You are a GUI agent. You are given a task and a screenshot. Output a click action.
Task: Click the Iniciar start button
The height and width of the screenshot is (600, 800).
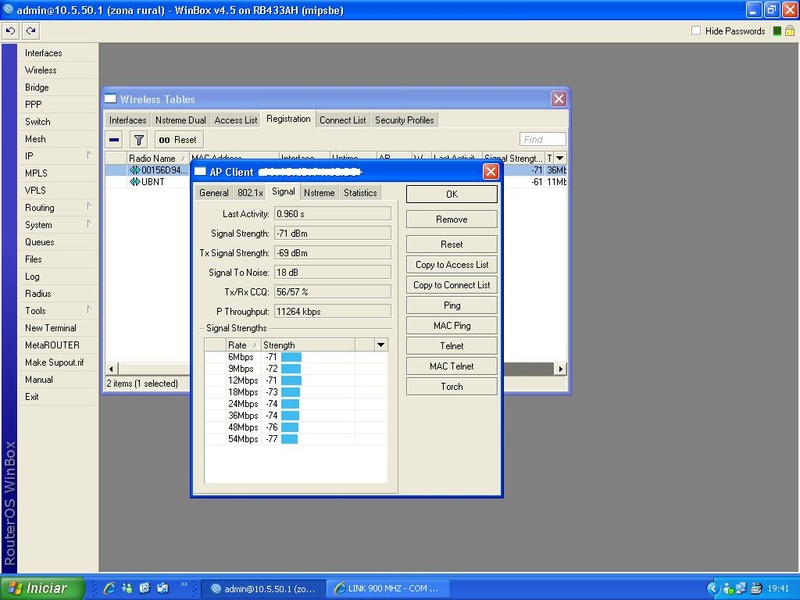(42, 588)
